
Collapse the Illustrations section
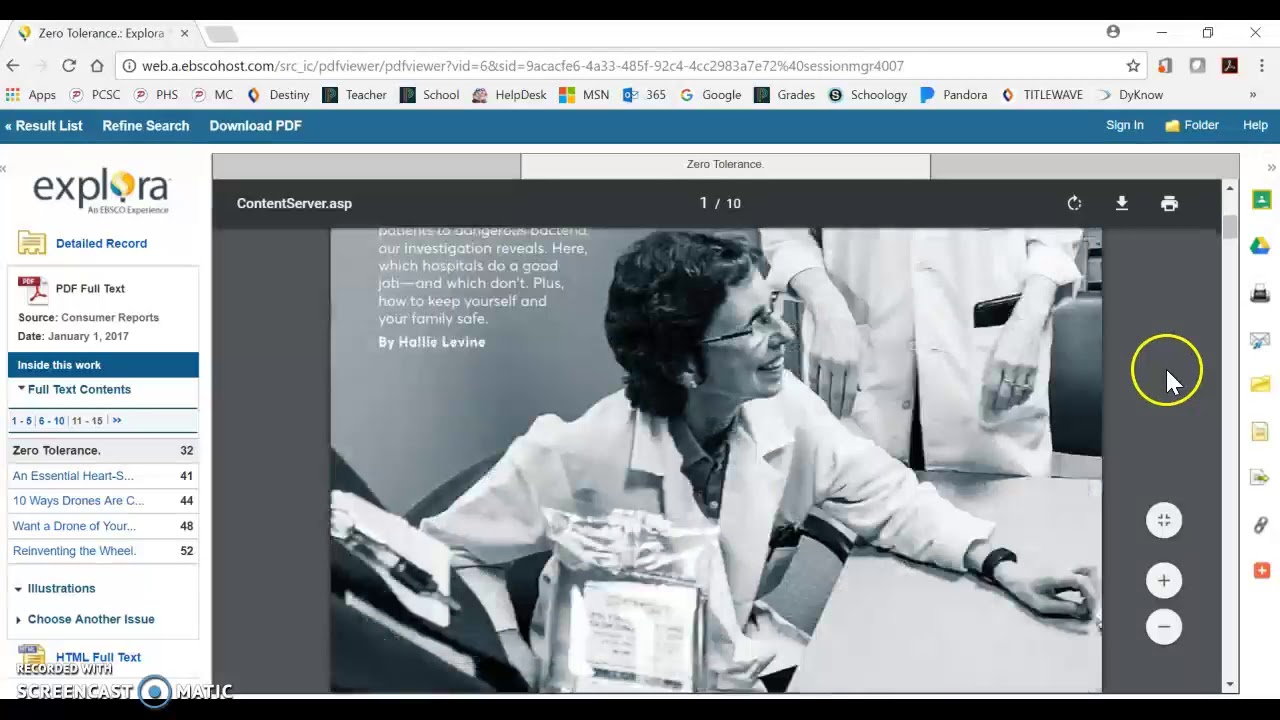click(x=18, y=589)
